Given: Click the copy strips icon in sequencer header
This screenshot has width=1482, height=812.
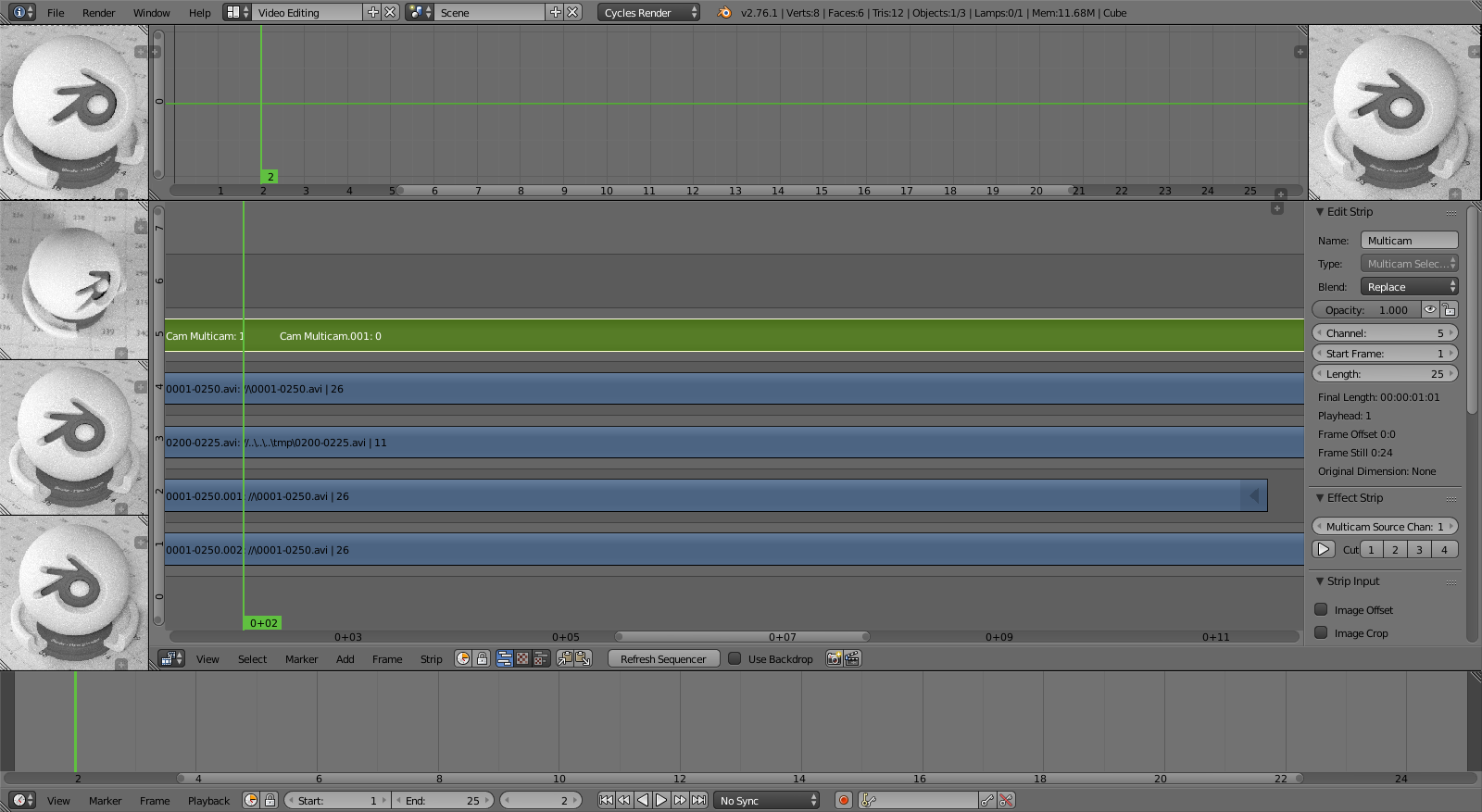Looking at the screenshot, I should tap(564, 659).
